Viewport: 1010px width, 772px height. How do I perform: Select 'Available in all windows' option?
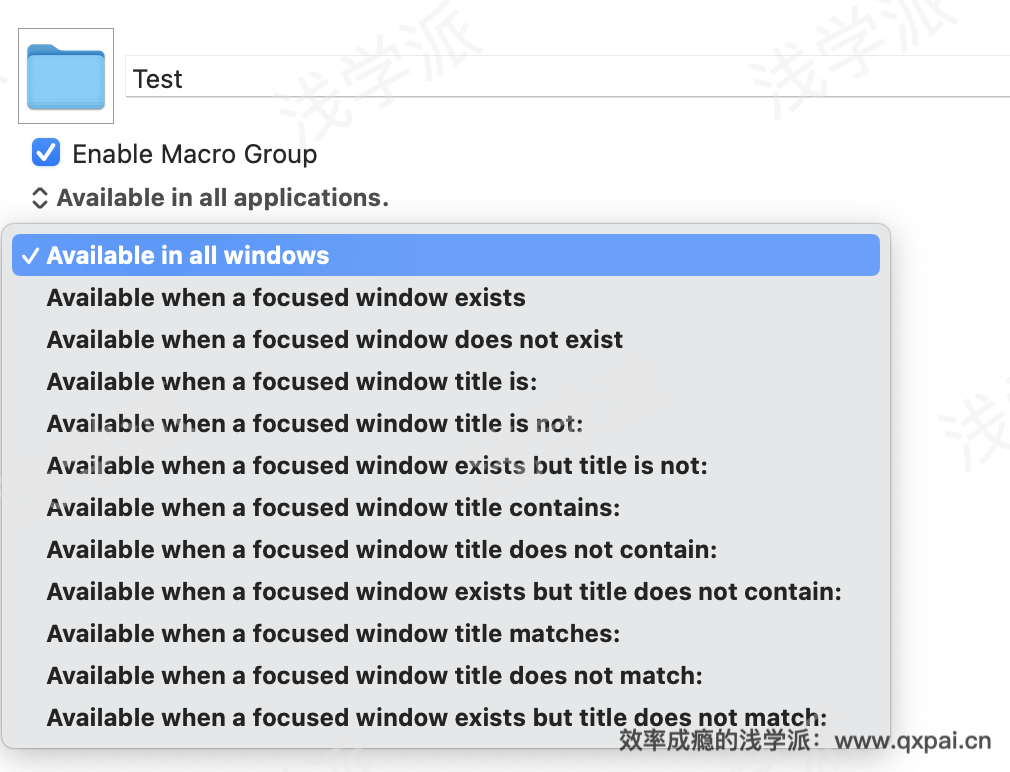point(188,255)
